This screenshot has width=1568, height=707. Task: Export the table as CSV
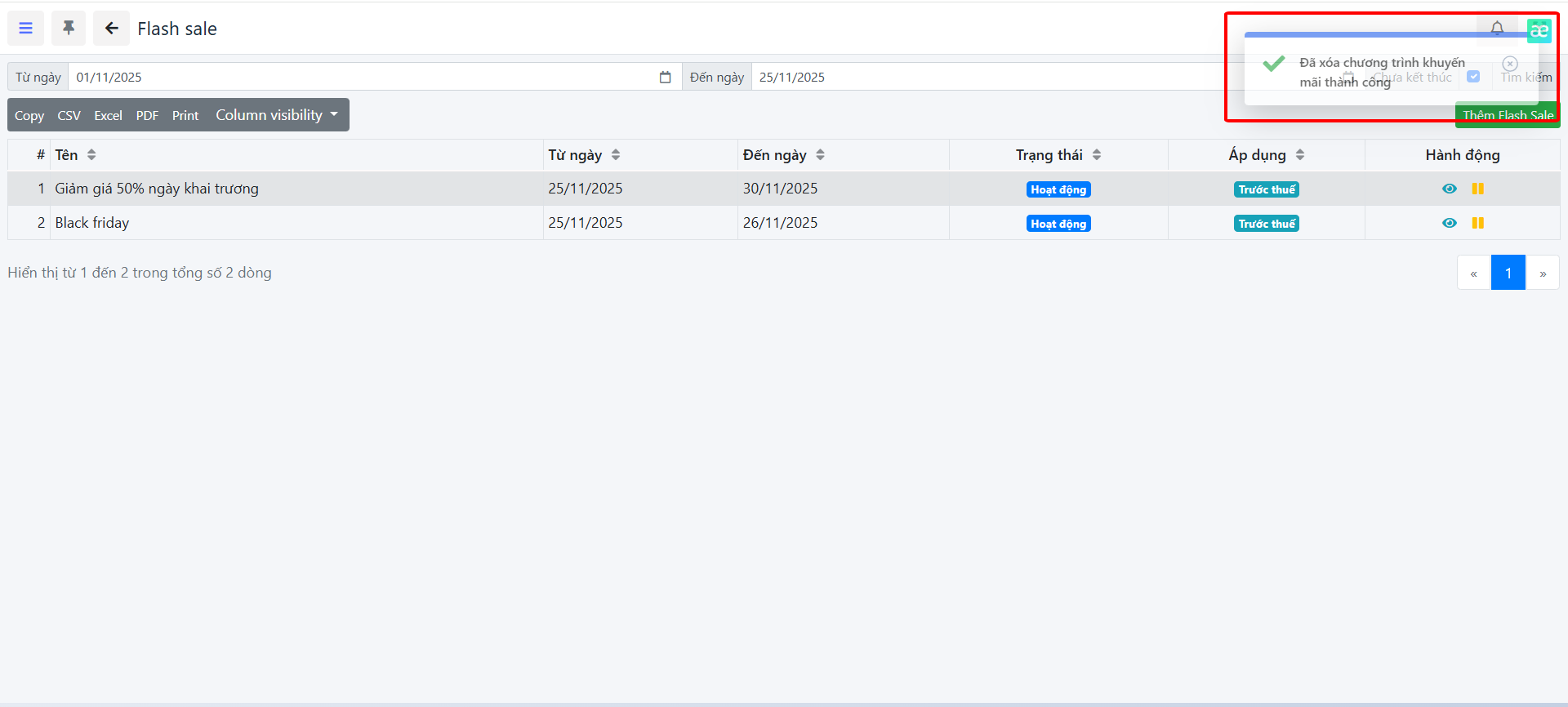(x=69, y=115)
